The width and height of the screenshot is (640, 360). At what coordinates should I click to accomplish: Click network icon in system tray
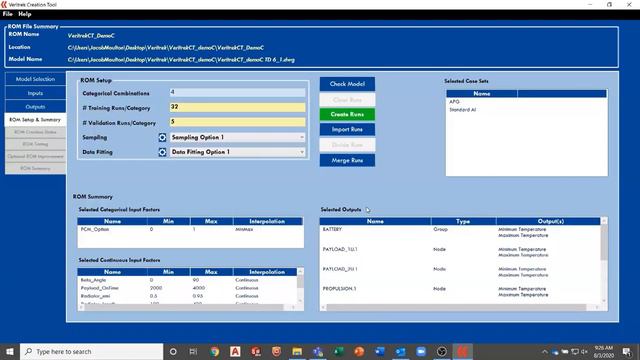(x=575, y=351)
